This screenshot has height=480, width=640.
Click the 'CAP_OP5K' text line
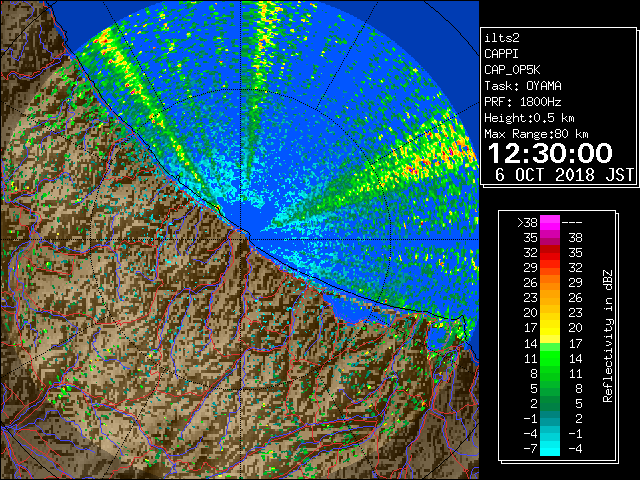click(512, 70)
